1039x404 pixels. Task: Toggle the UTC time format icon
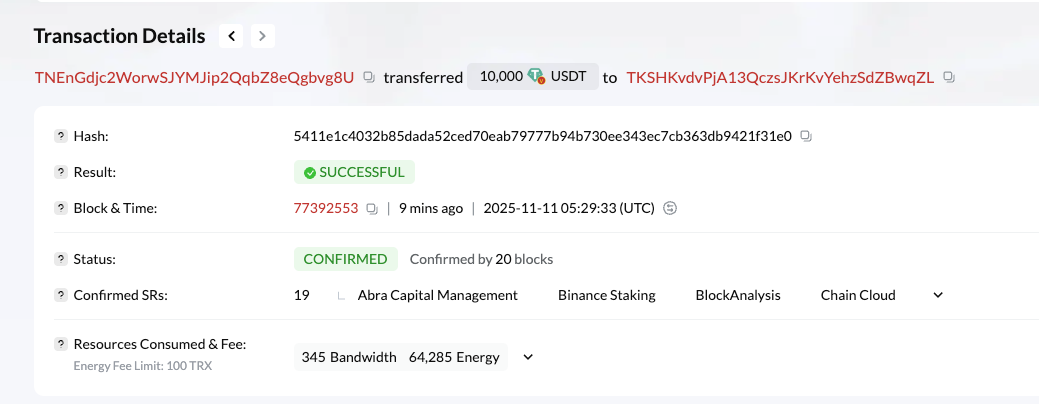670,209
